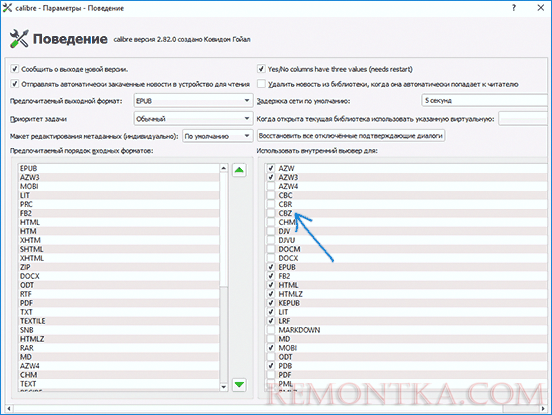Select MOBI in input format order list
Viewport: 552px width, 415px height.
click(119, 186)
